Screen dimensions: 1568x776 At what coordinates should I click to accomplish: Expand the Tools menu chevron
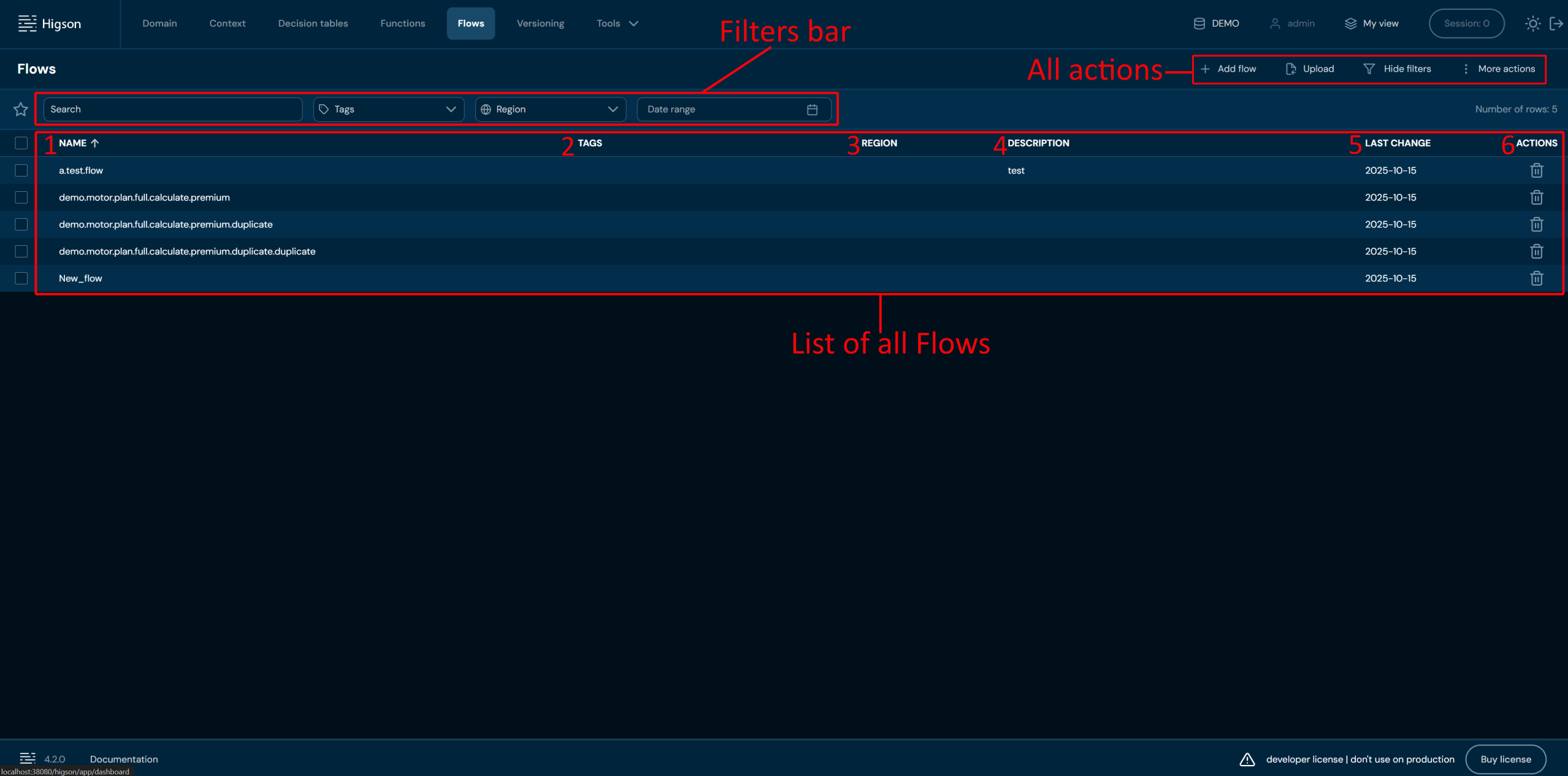[x=633, y=24]
